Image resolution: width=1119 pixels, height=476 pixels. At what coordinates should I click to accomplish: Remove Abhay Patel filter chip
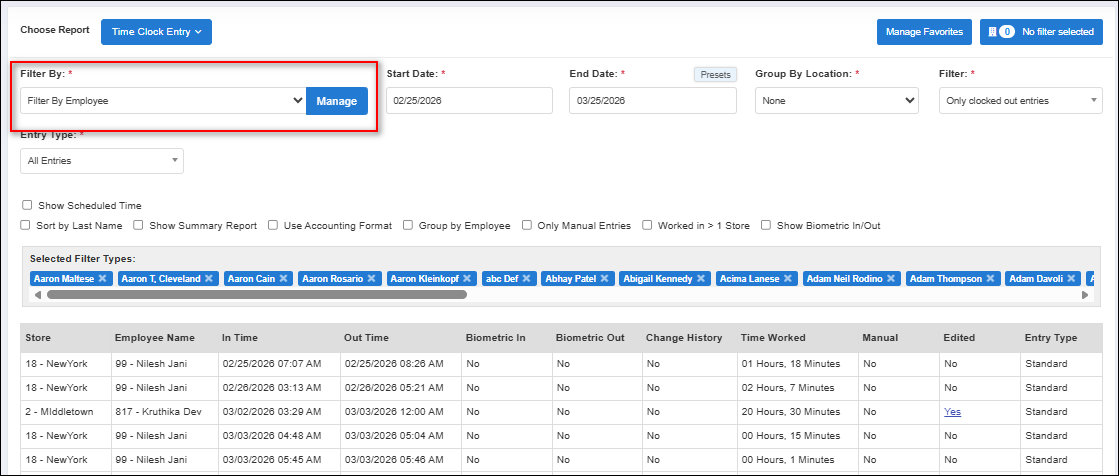pyautogui.click(x=602, y=279)
